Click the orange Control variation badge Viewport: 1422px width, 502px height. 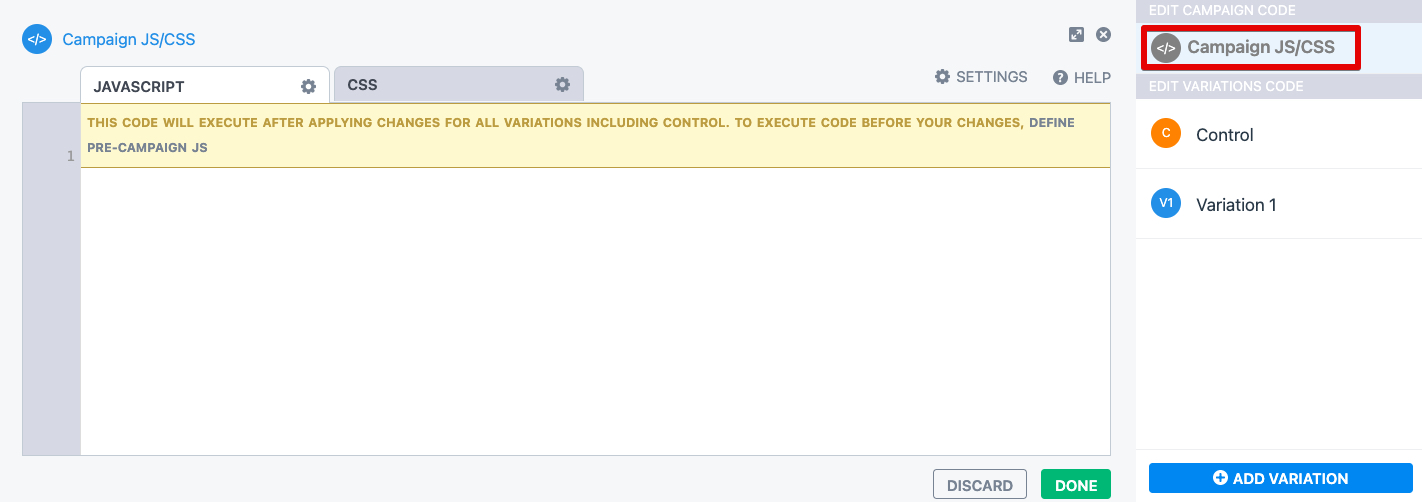pos(1166,134)
